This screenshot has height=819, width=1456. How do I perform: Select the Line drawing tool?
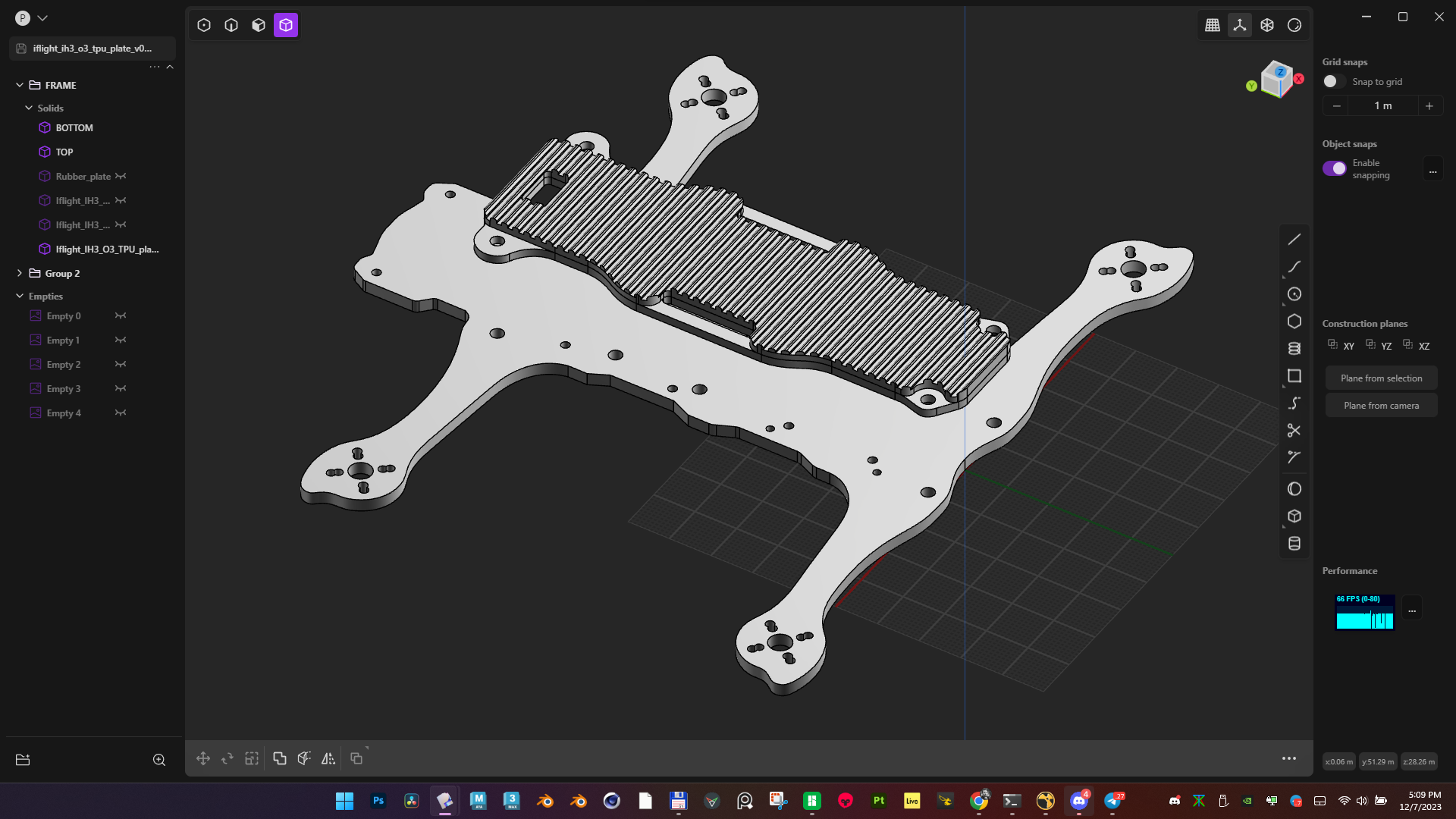click(1294, 240)
